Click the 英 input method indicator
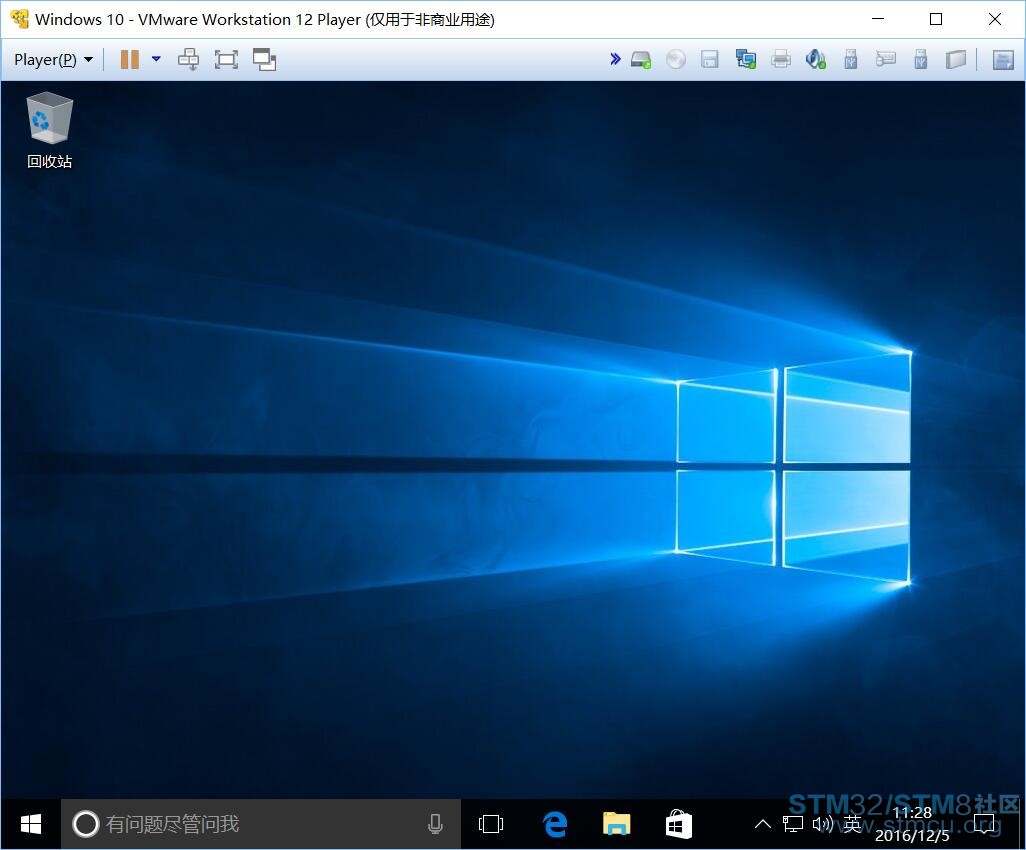 (852, 824)
